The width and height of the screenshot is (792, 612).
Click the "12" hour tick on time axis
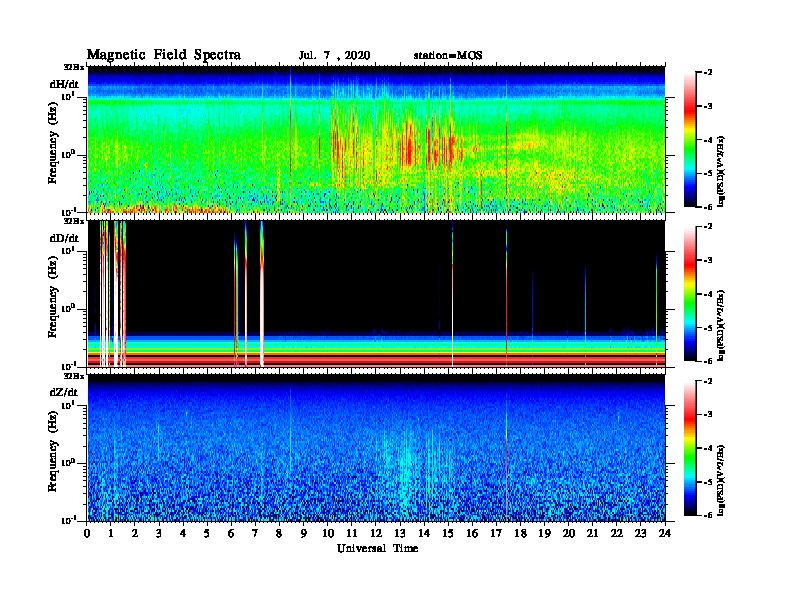376,533
